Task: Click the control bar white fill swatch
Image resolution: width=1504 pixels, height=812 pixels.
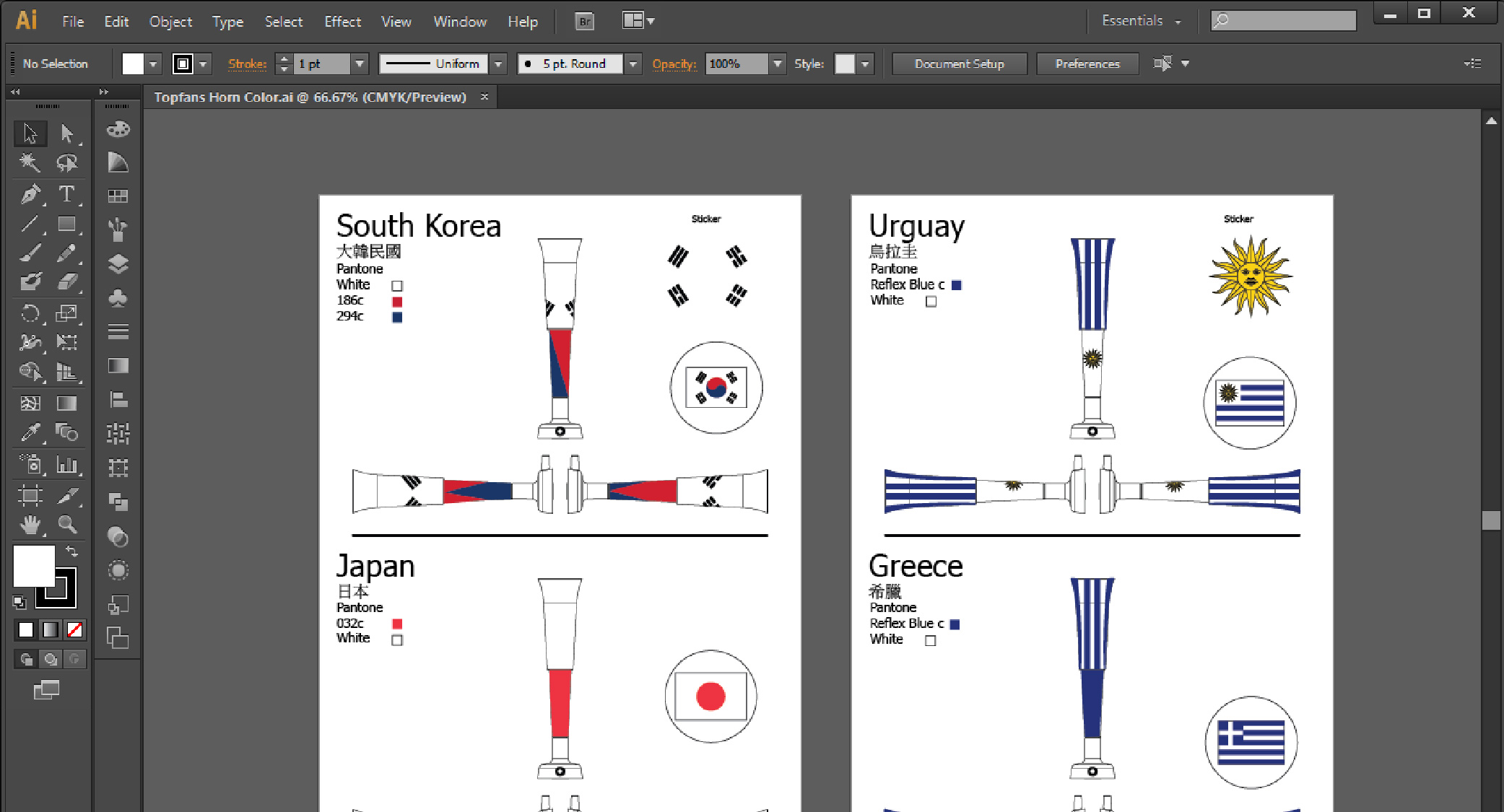Action: pyautogui.click(x=133, y=64)
